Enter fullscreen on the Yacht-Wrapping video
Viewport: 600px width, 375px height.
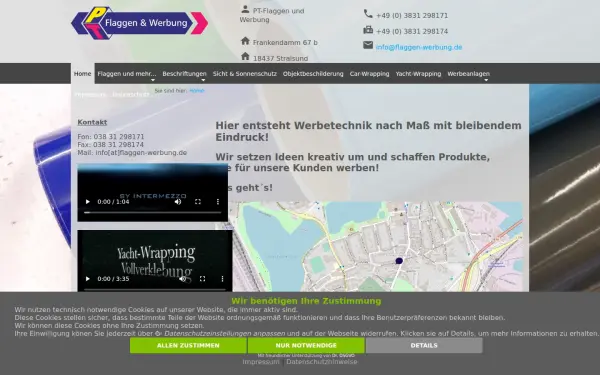202,279
